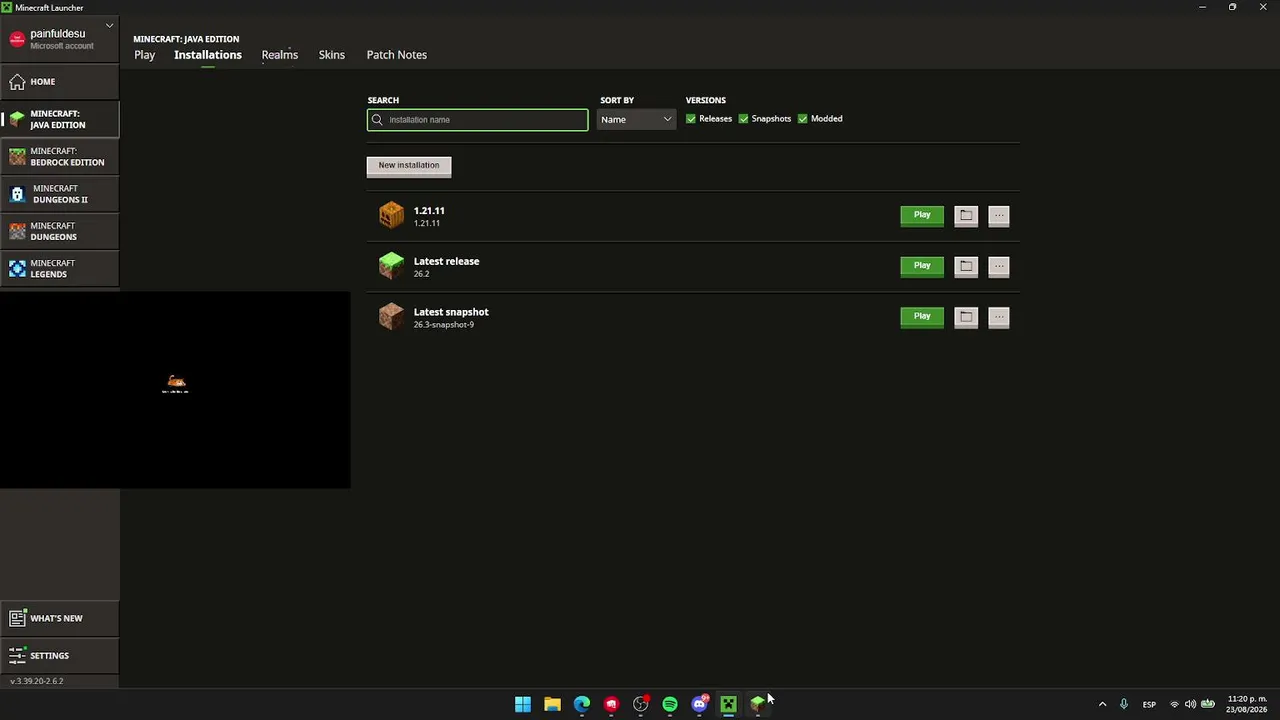The image size is (1280, 720).
Task: Open the What's New section
Action: click(x=60, y=618)
